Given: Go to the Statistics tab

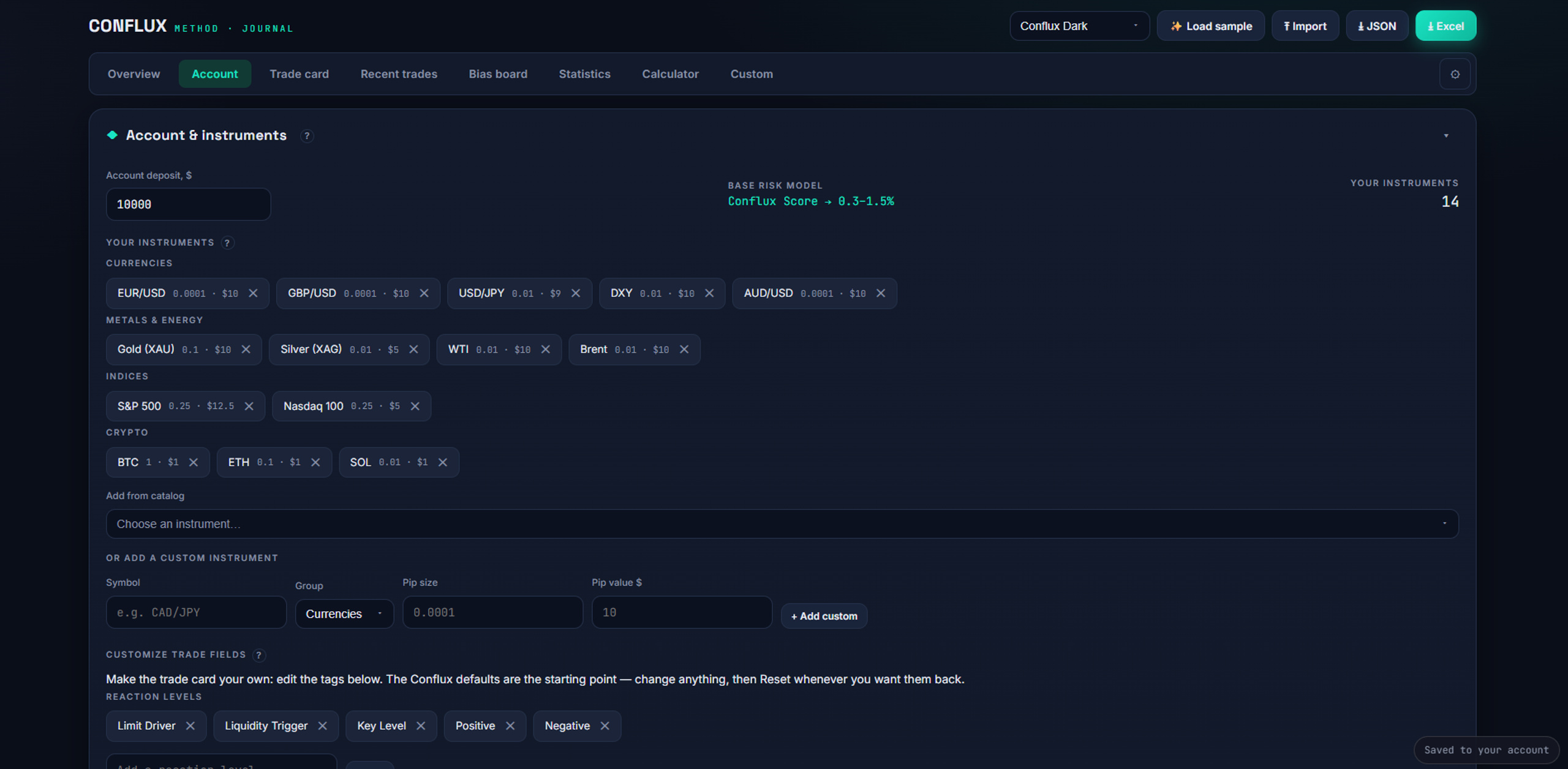Looking at the screenshot, I should tap(584, 74).
